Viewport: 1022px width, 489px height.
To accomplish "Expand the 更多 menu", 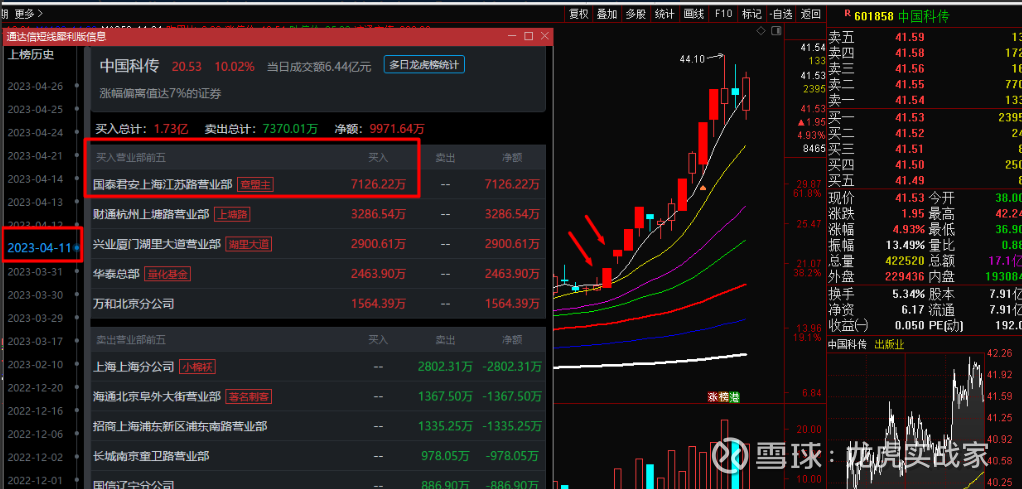I will pos(28,12).
